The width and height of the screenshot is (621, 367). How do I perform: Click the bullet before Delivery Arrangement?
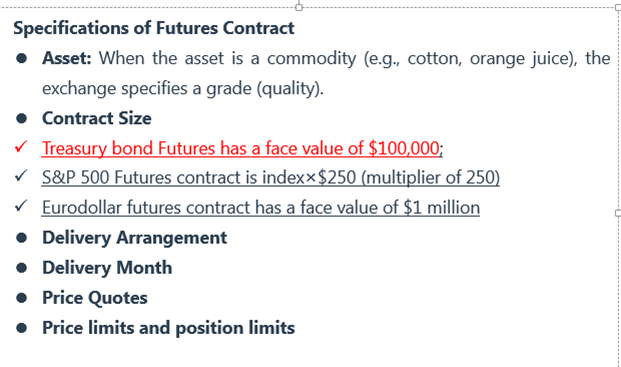(x=21, y=238)
